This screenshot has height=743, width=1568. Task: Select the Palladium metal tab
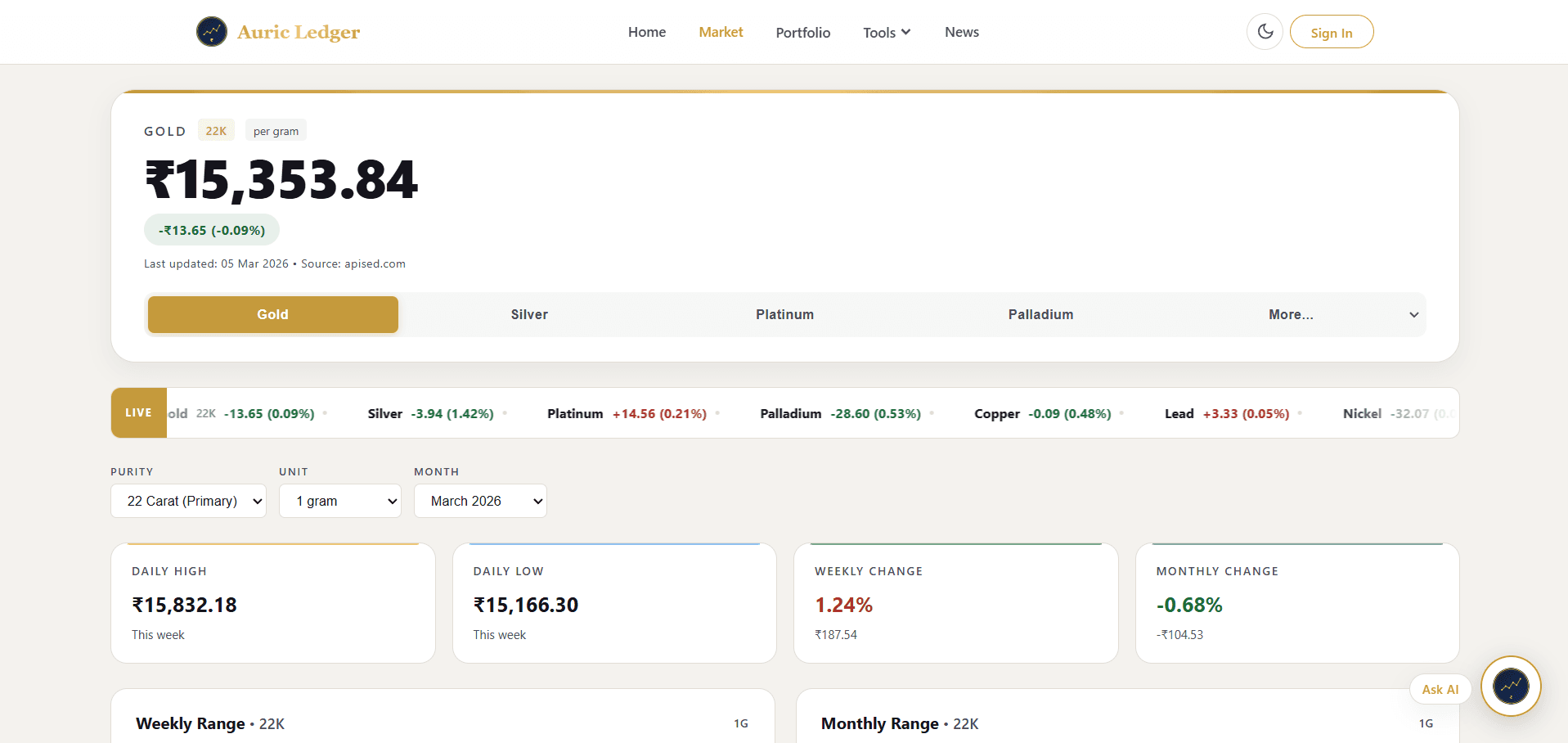pos(1040,314)
